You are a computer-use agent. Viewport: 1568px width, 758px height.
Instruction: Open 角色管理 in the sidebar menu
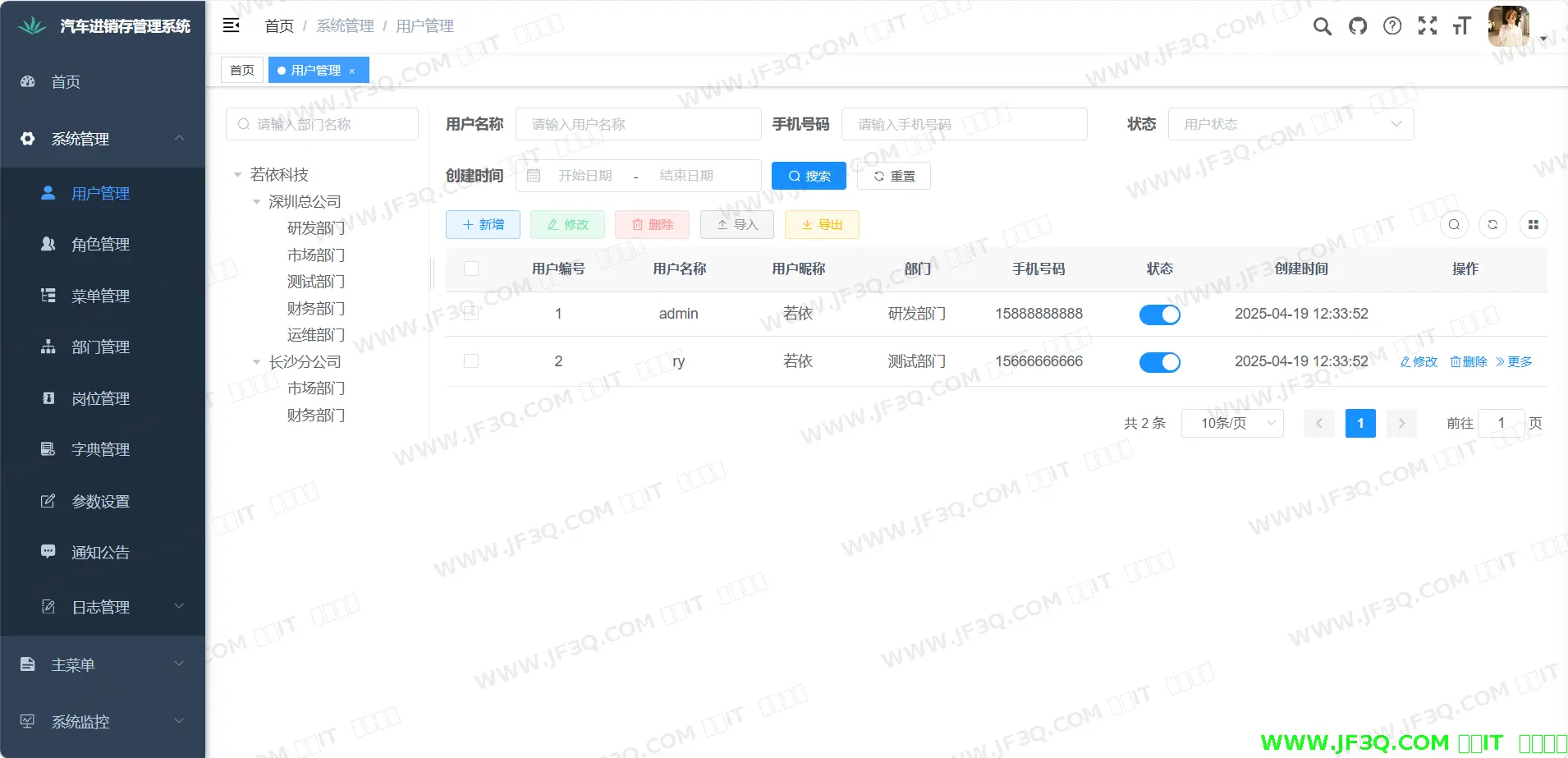(x=100, y=245)
